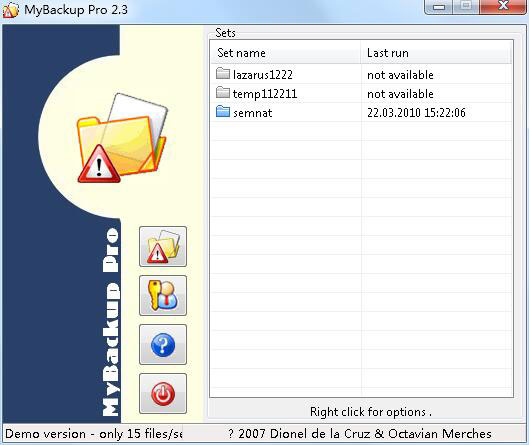Click temp112211's not available last run

[400, 94]
